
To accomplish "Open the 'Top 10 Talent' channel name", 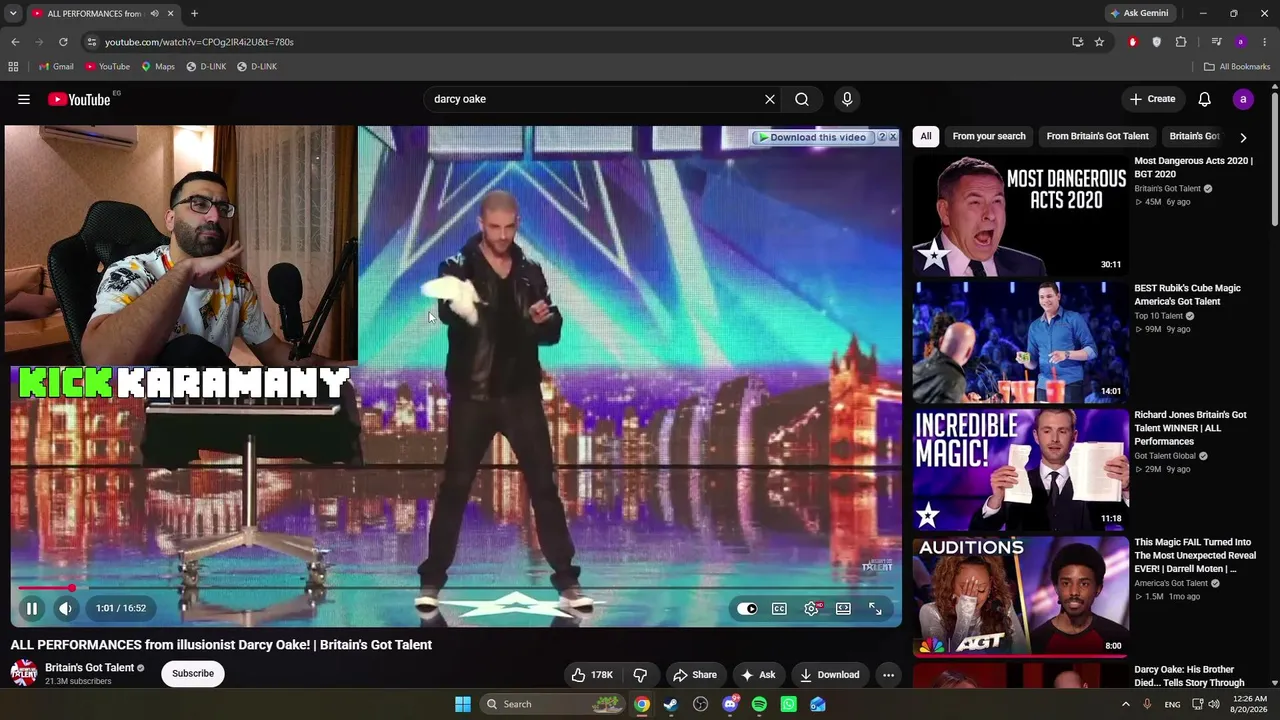I will pos(1158,316).
